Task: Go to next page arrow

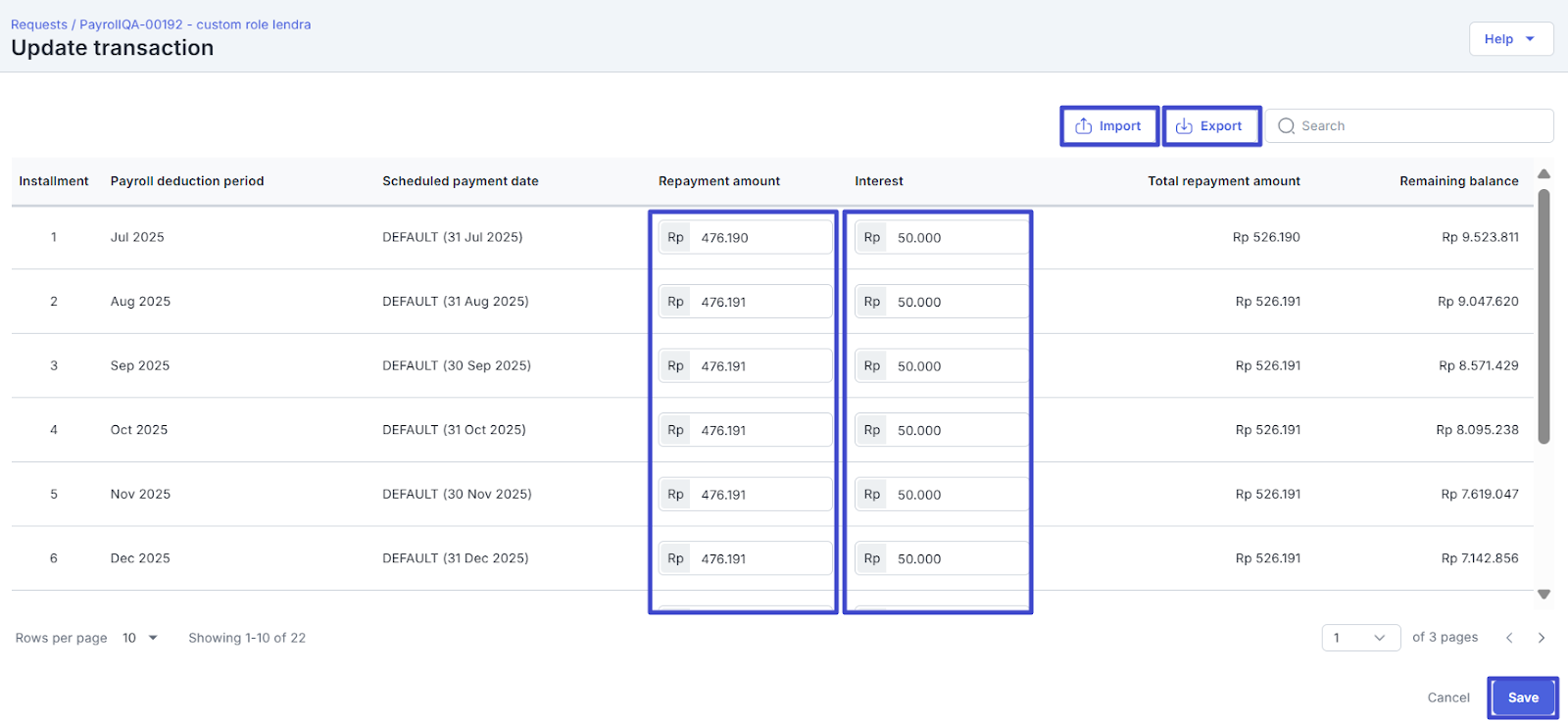Action: (1542, 638)
